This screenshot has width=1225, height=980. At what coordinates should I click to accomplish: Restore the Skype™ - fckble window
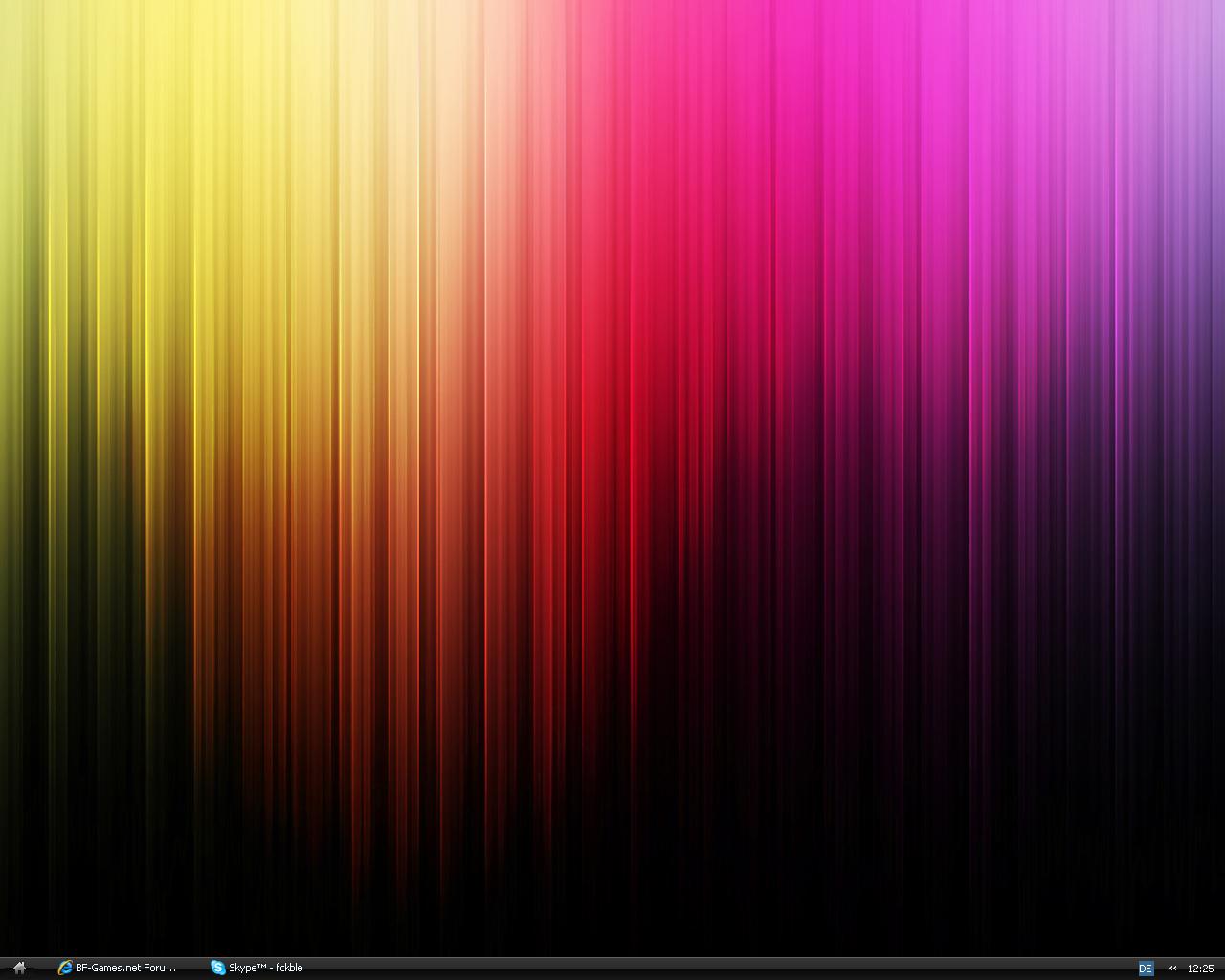(258, 968)
